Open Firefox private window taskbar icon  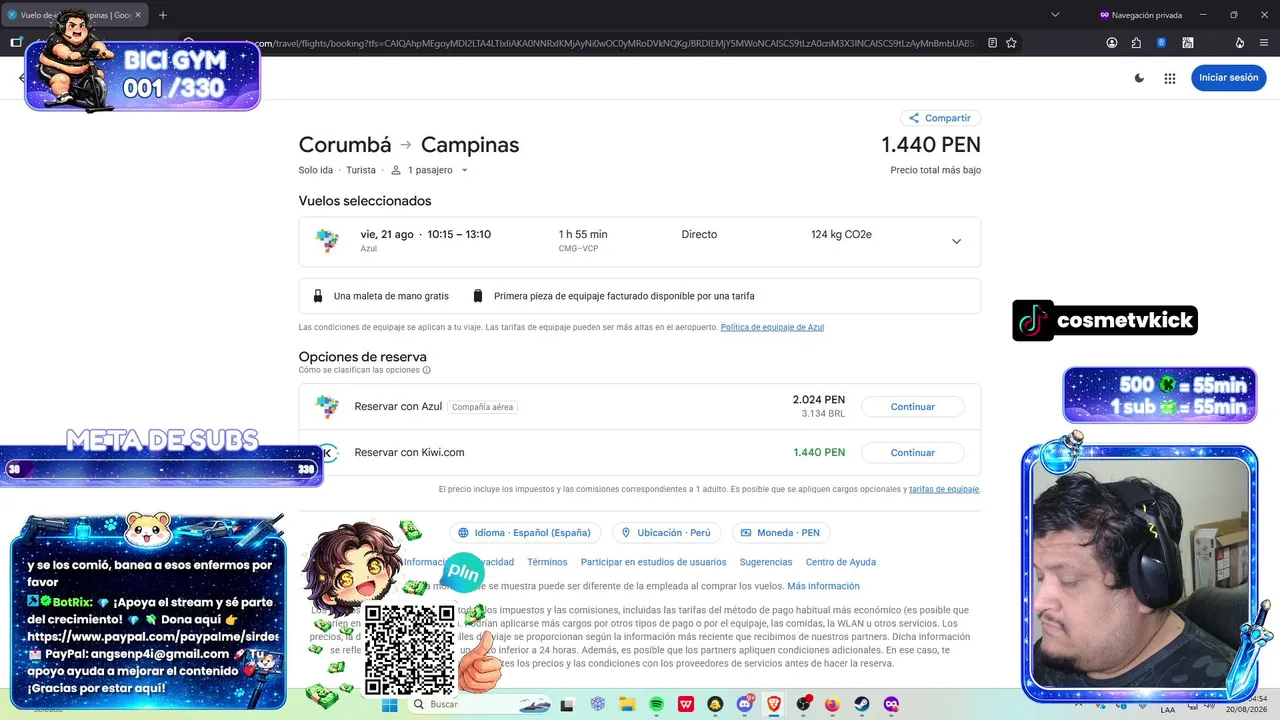point(890,705)
